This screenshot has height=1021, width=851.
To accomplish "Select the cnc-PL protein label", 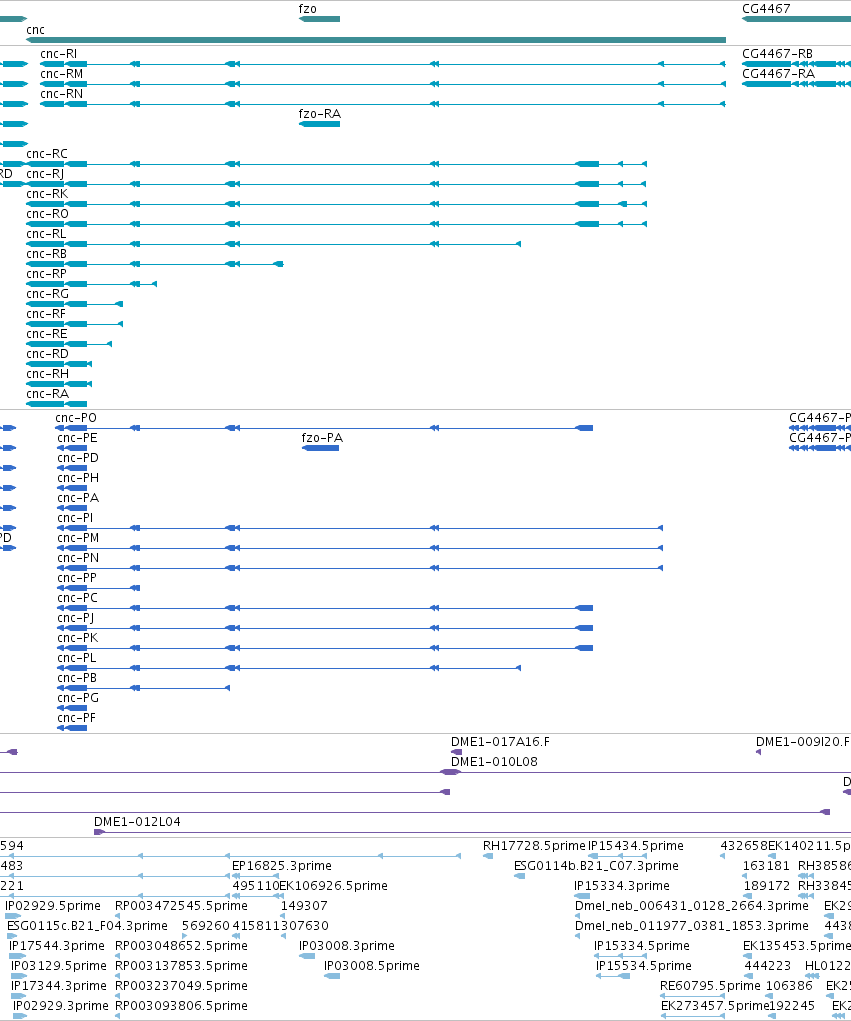I will pos(77,658).
